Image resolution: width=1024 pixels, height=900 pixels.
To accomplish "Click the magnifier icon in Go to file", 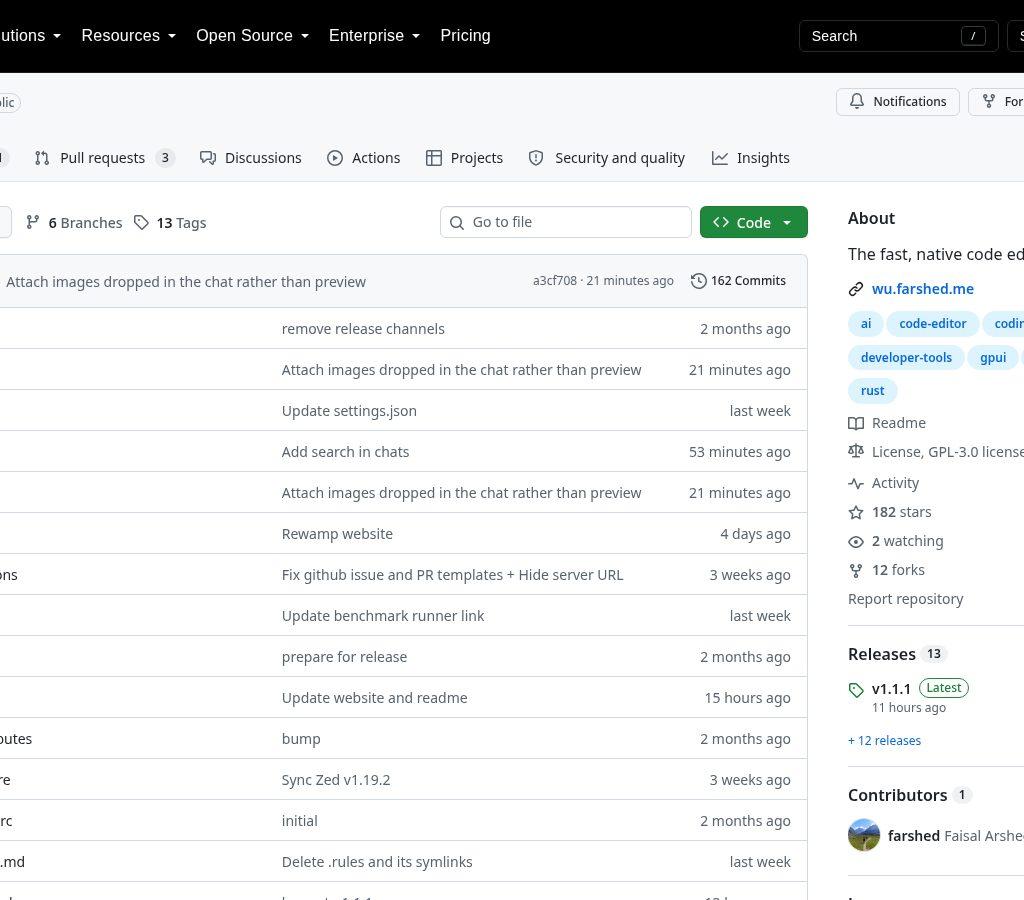I will (x=457, y=223).
